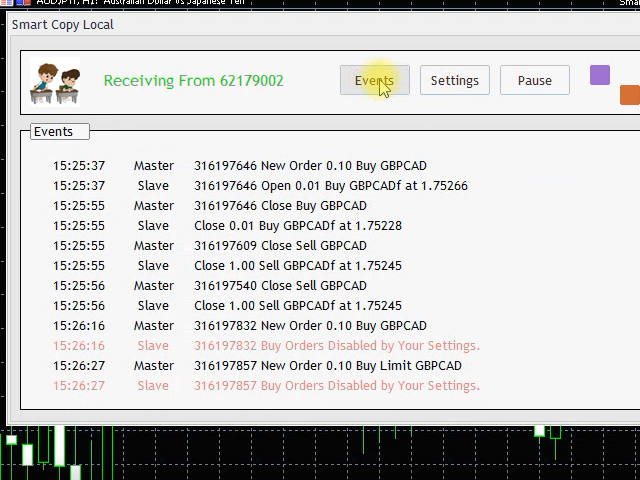Select the Master 316197609 Close Sell GBPCAD row
Image resolution: width=640 pixels, height=480 pixels.
[280, 246]
